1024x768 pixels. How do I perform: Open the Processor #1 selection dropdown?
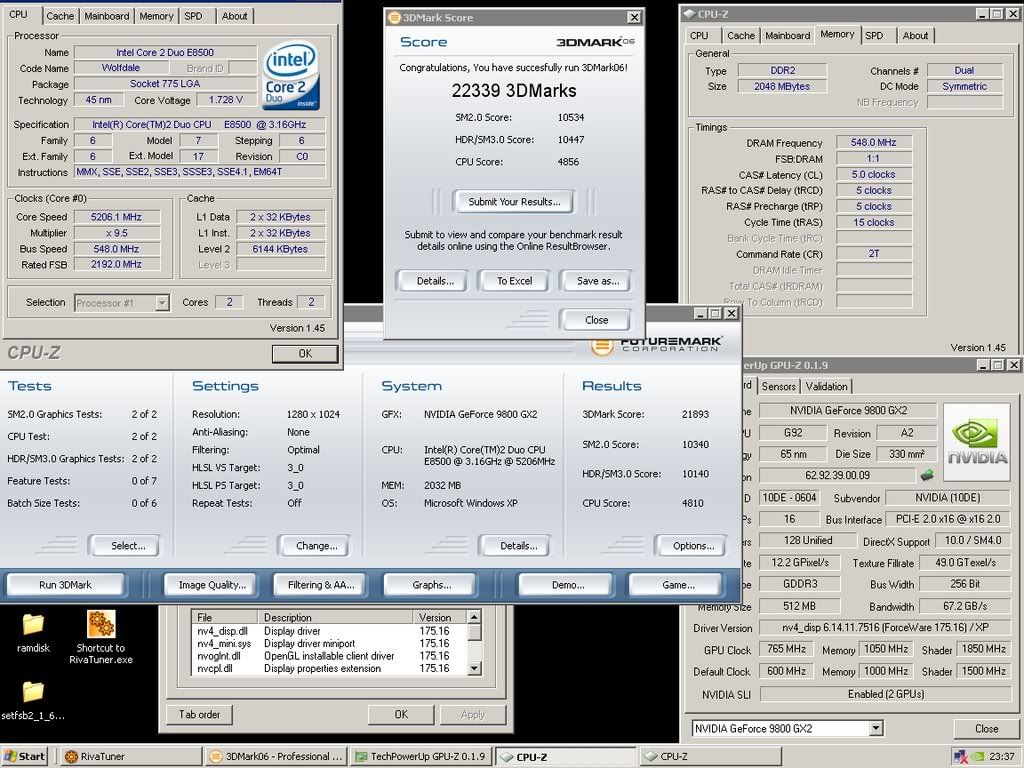162,303
